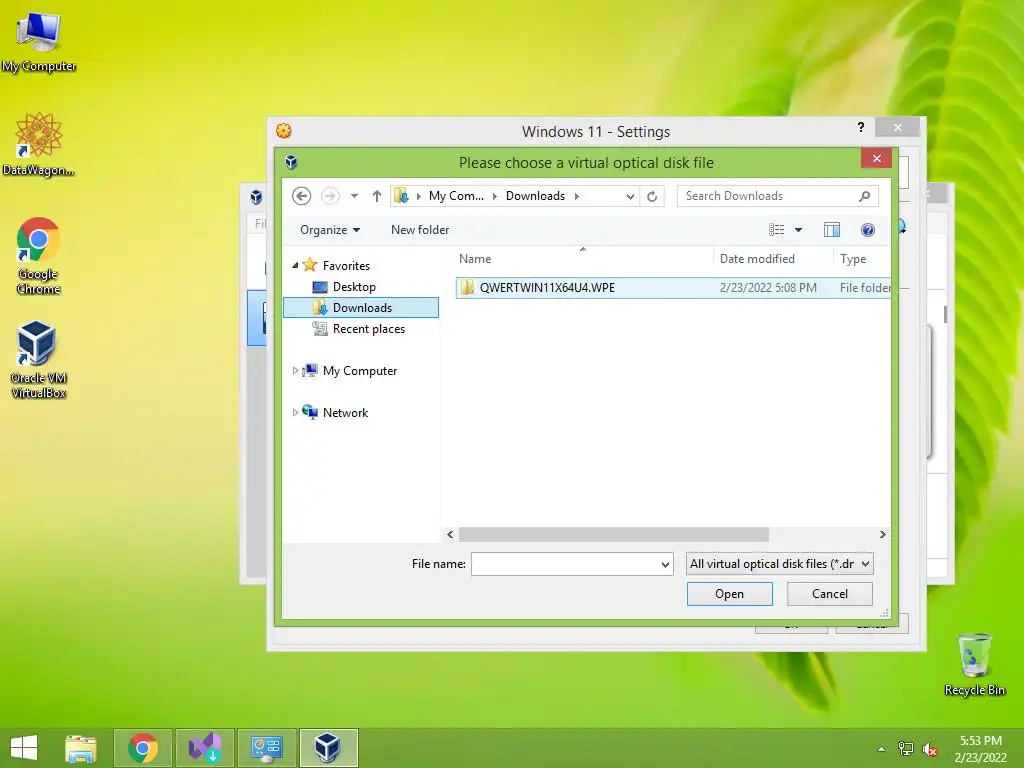The image size is (1024, 768).
Task: Click the network tray icon
Action: click(906, 749)
